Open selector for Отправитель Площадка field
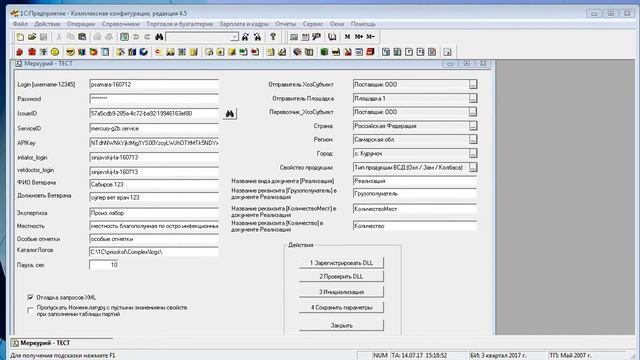The width and height of the screenshot is (640, 360). point(473,98)
